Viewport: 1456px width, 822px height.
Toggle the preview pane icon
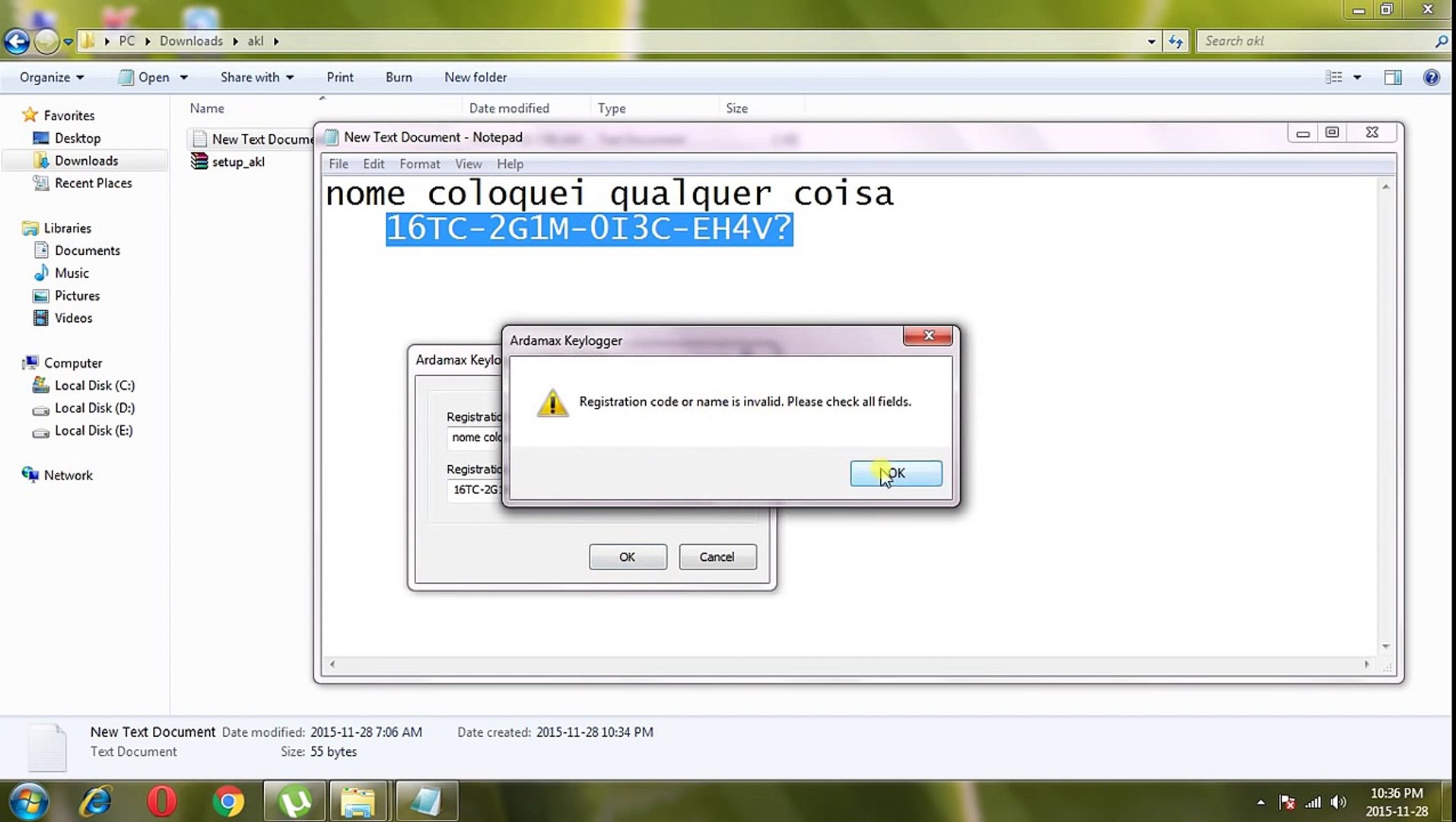[1393, 77]
